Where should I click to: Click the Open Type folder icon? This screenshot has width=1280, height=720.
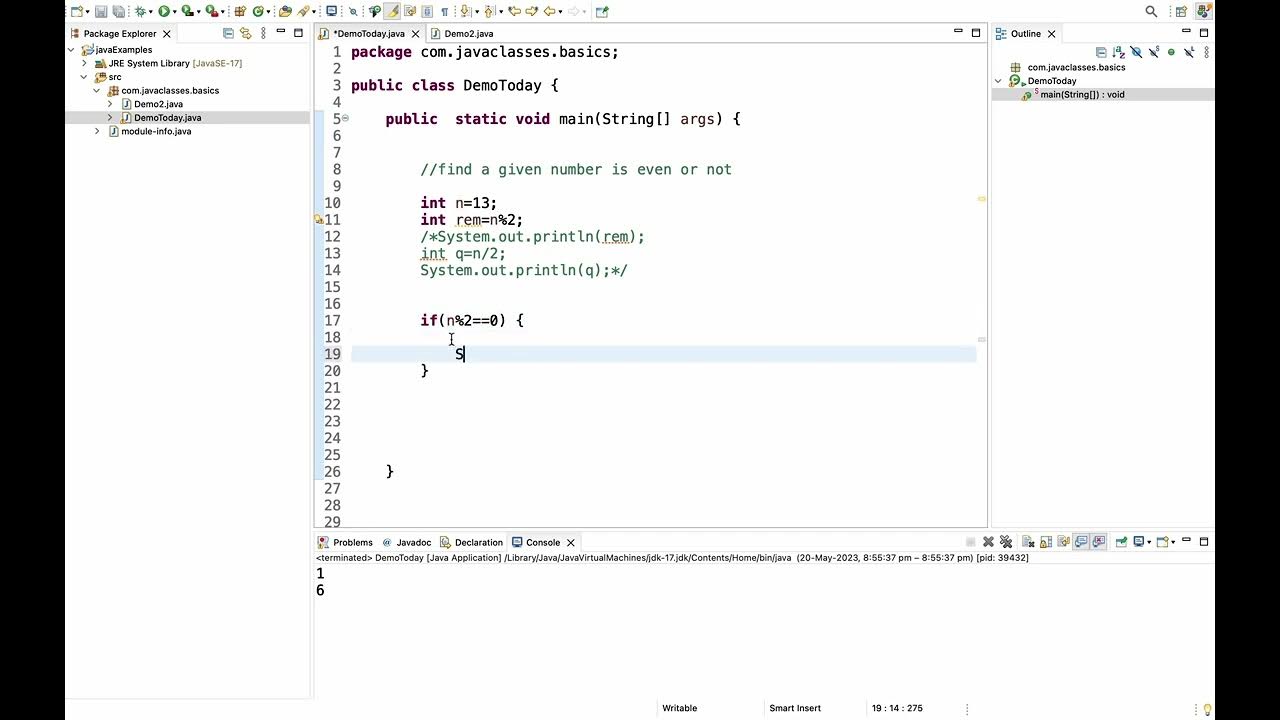(x=285, y=12)
